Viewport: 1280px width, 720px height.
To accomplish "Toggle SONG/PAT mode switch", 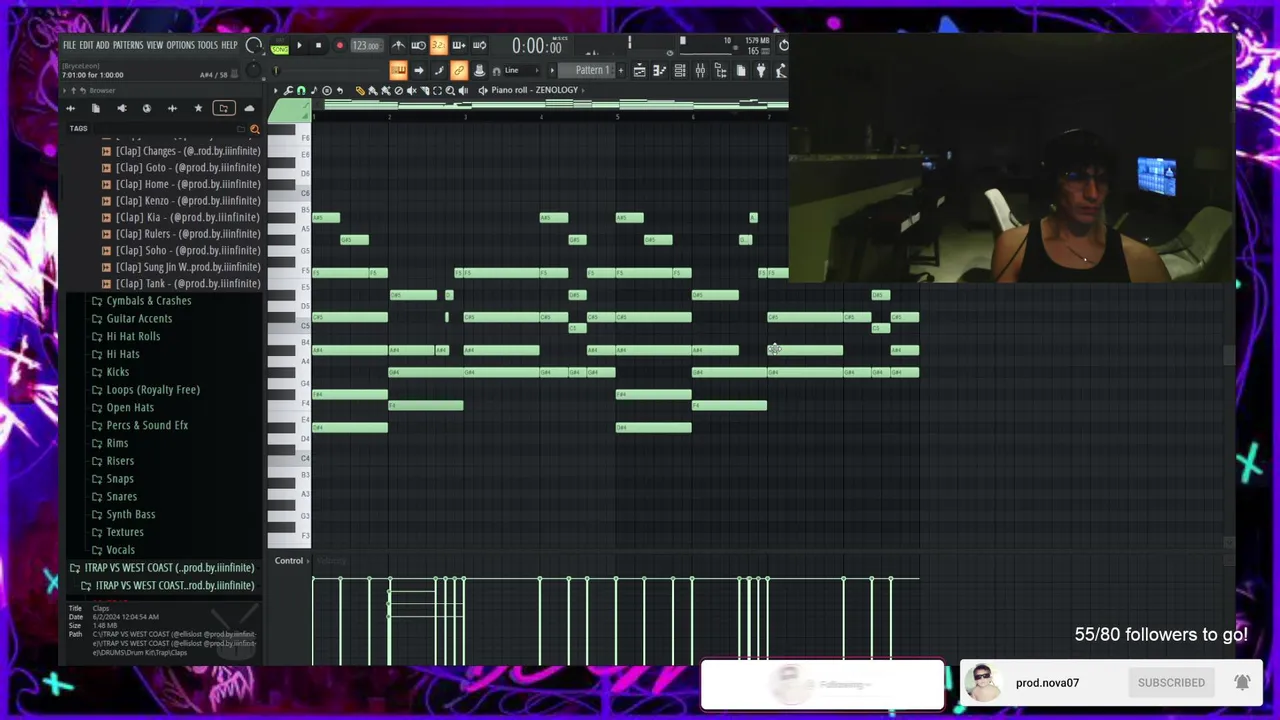I will 280,46.
